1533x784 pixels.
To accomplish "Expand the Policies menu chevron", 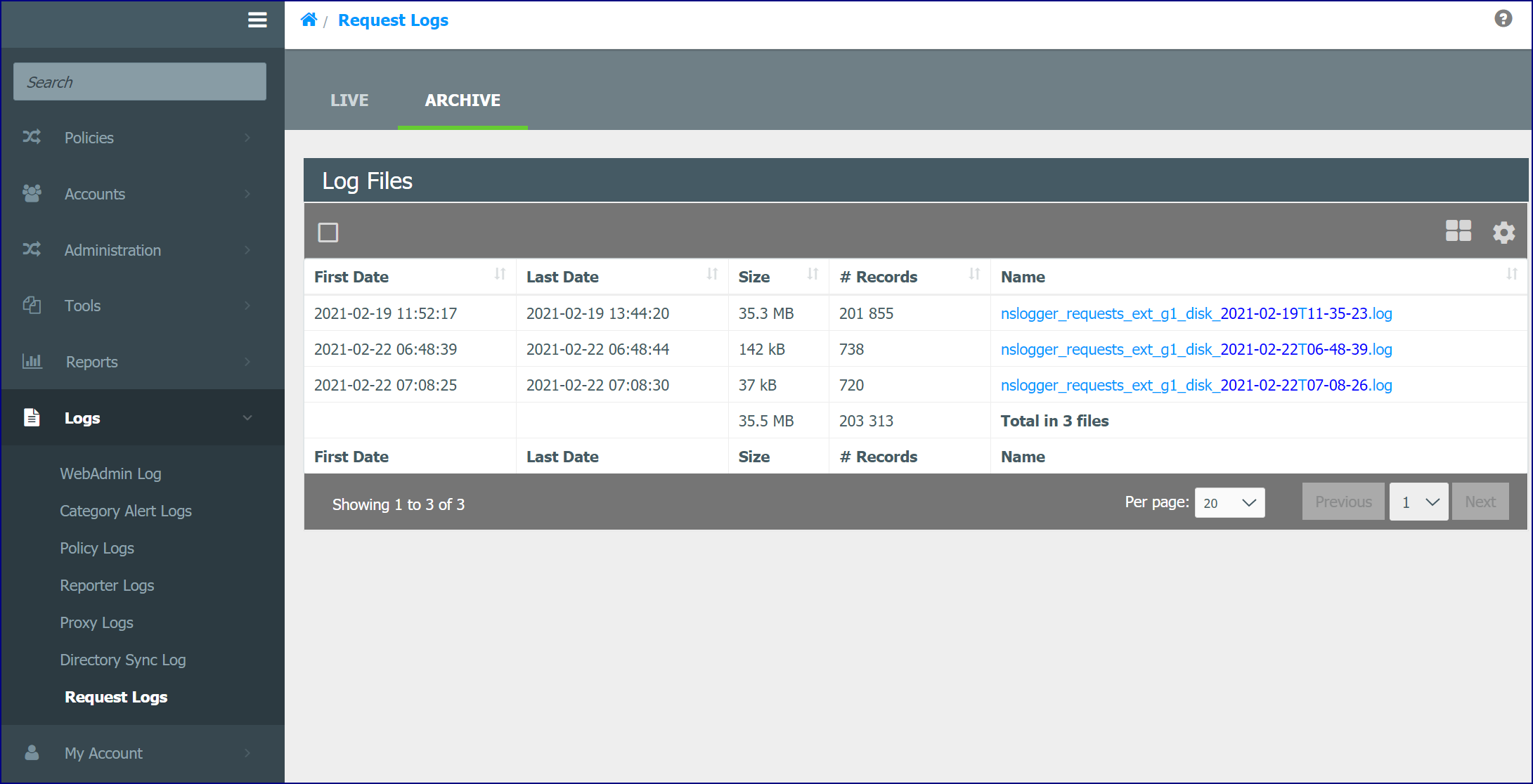I will [247, 138].
